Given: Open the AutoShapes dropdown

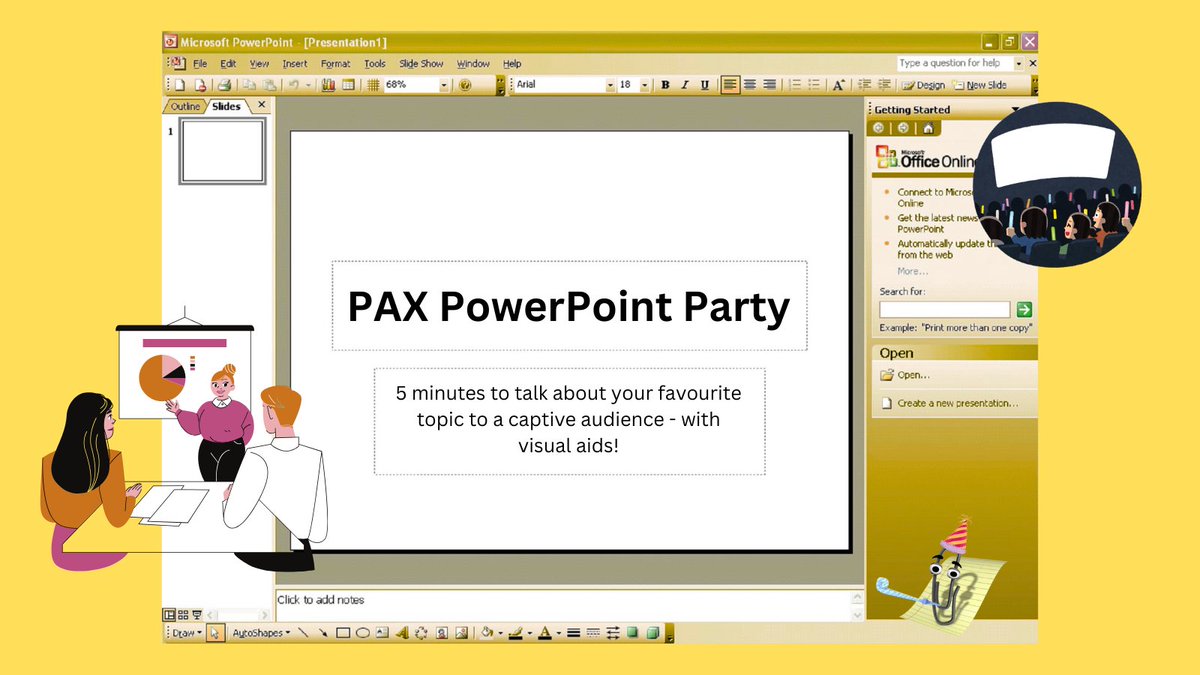Looking at the screenshot, I should (261, 633).
